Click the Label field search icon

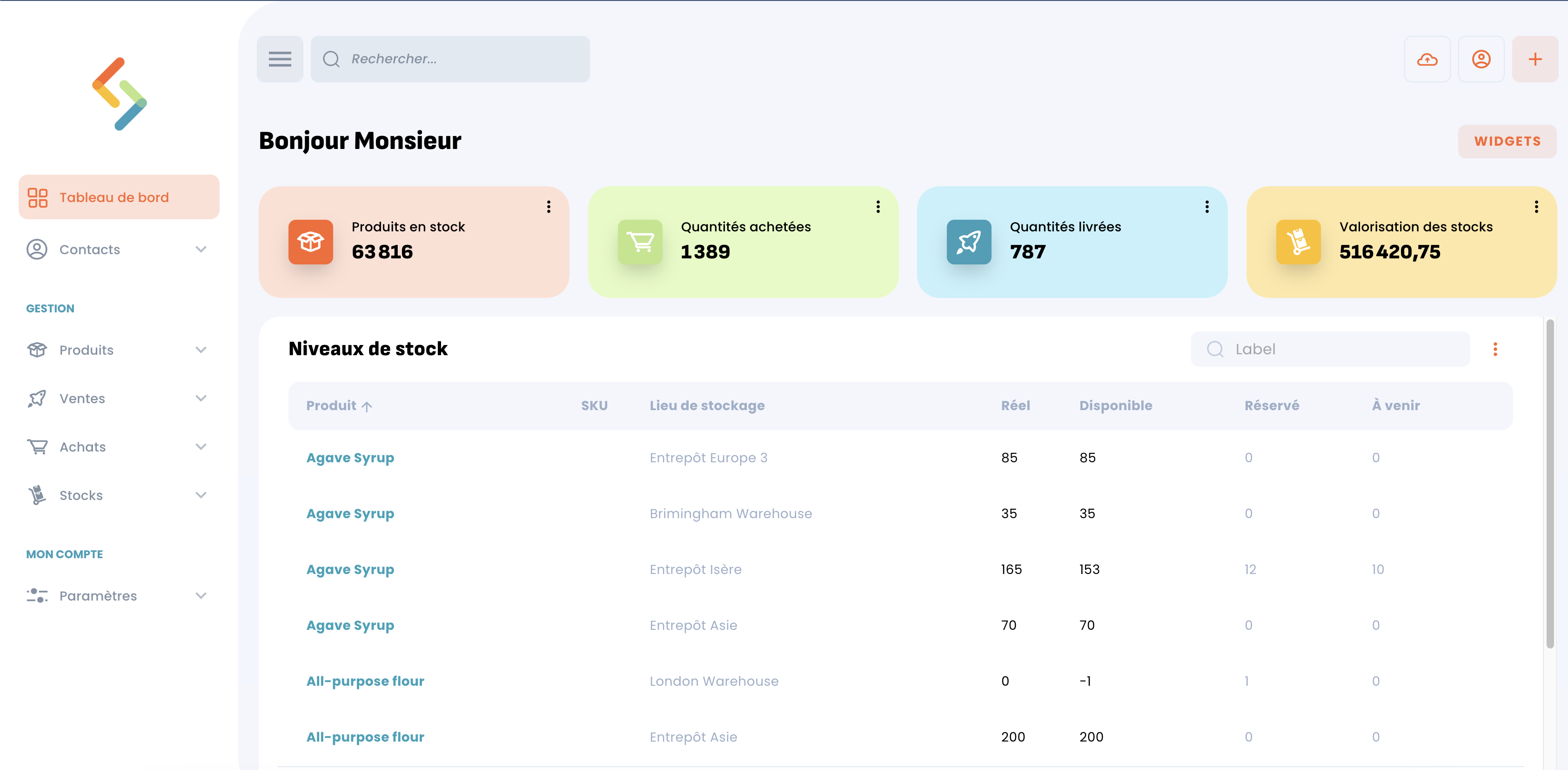(1215, 349)
